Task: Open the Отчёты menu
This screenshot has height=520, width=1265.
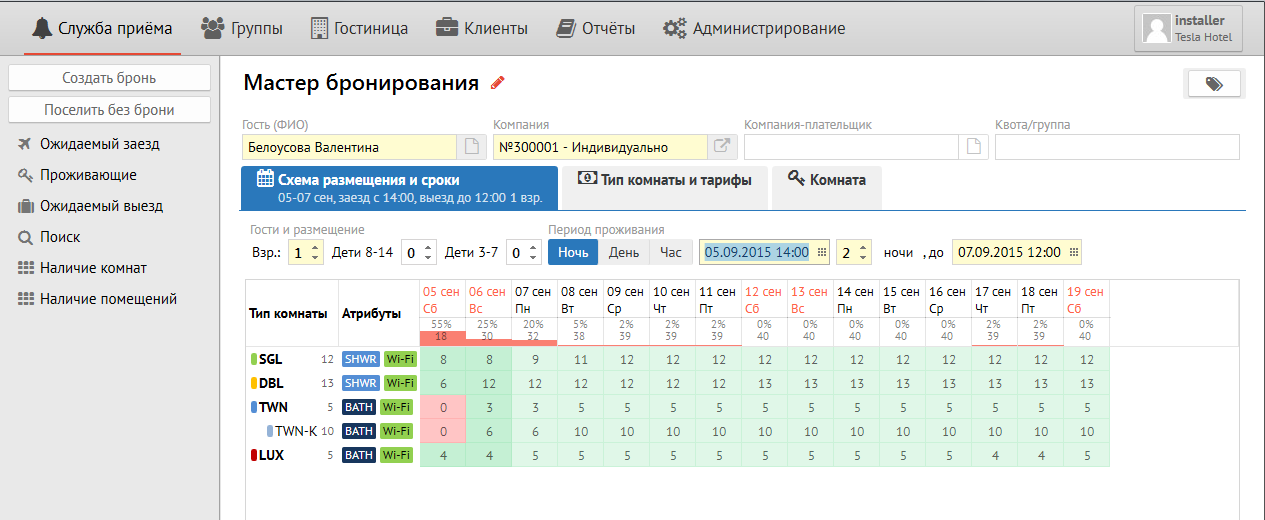Action: (x=596, y=28)
